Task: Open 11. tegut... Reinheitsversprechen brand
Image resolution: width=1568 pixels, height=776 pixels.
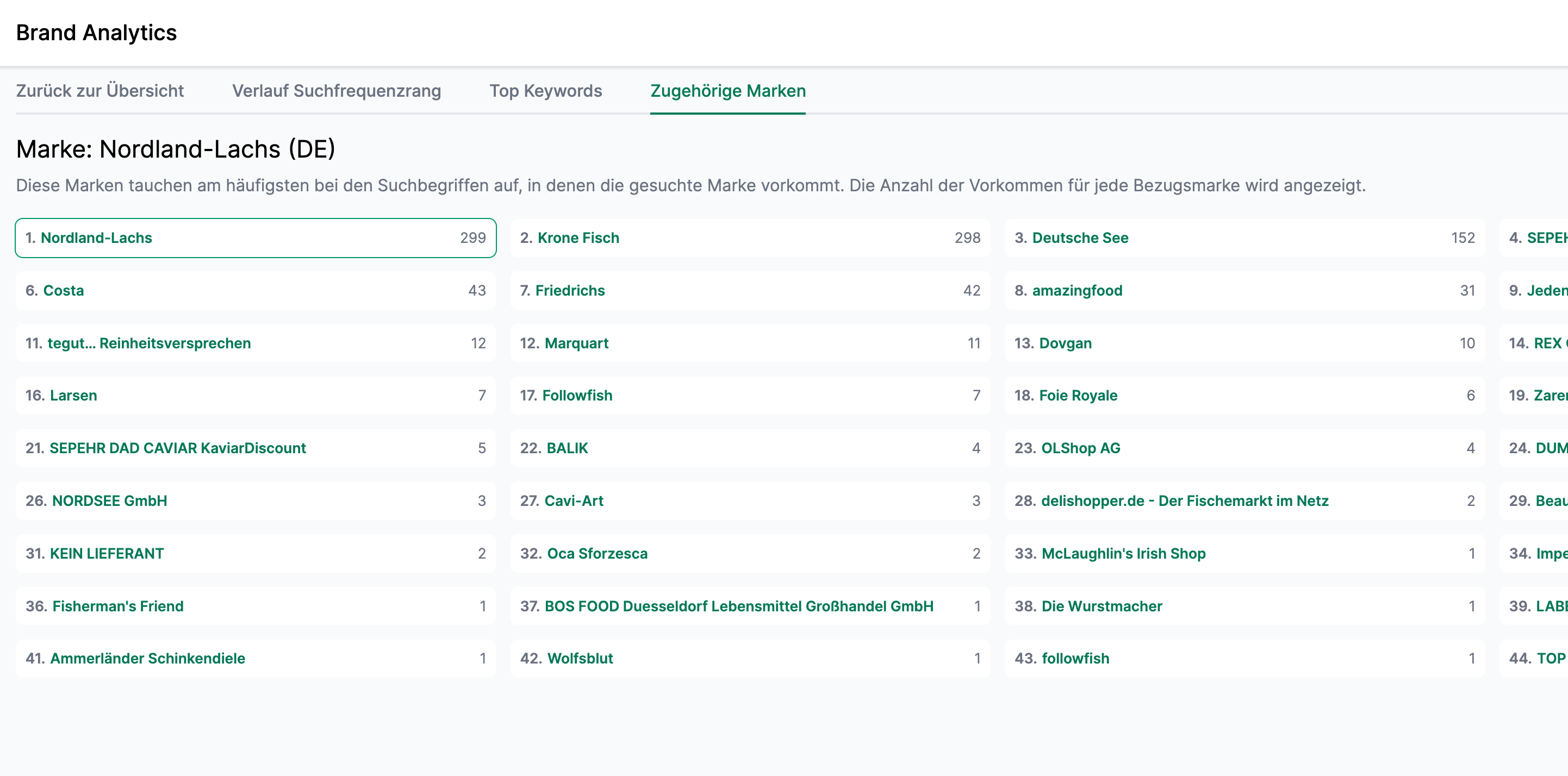Action: coord(256,343)
